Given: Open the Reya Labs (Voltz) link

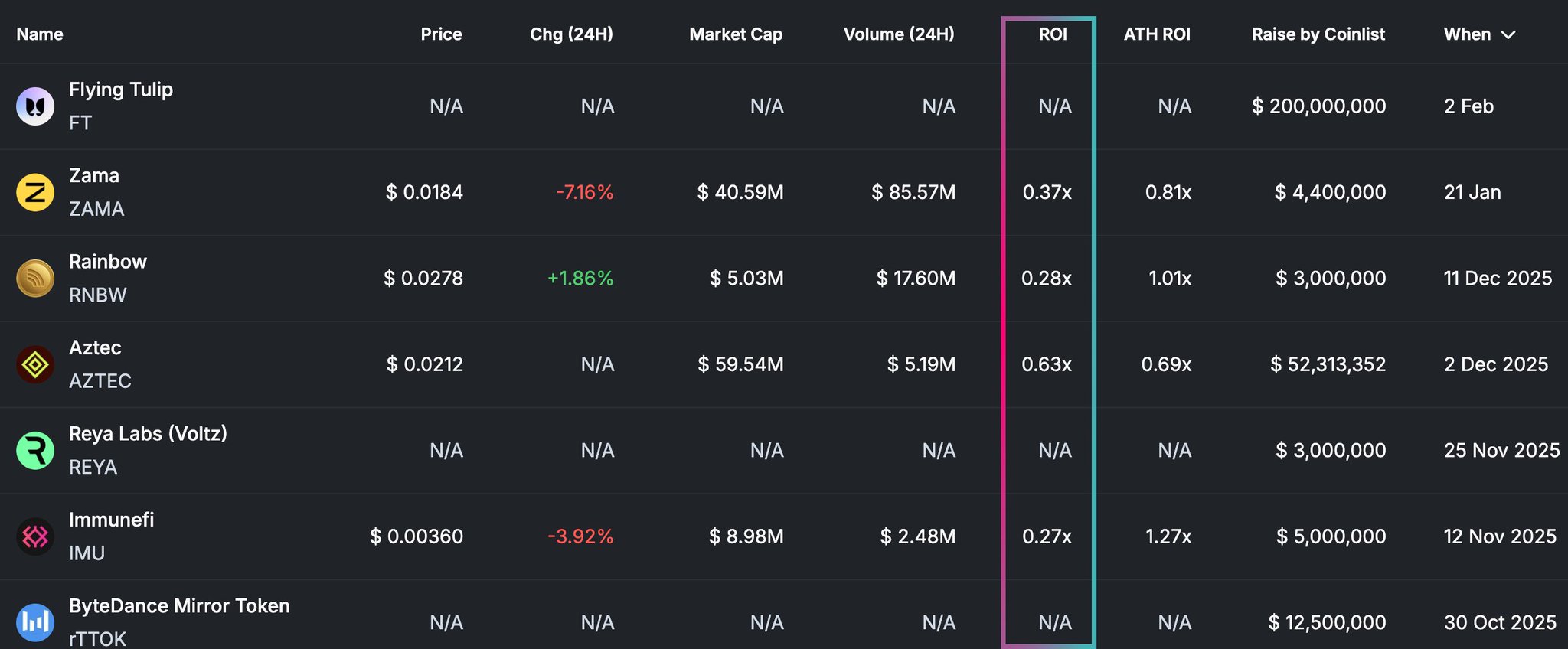Looking at the screenshot, I should click(x=148, y=434).
